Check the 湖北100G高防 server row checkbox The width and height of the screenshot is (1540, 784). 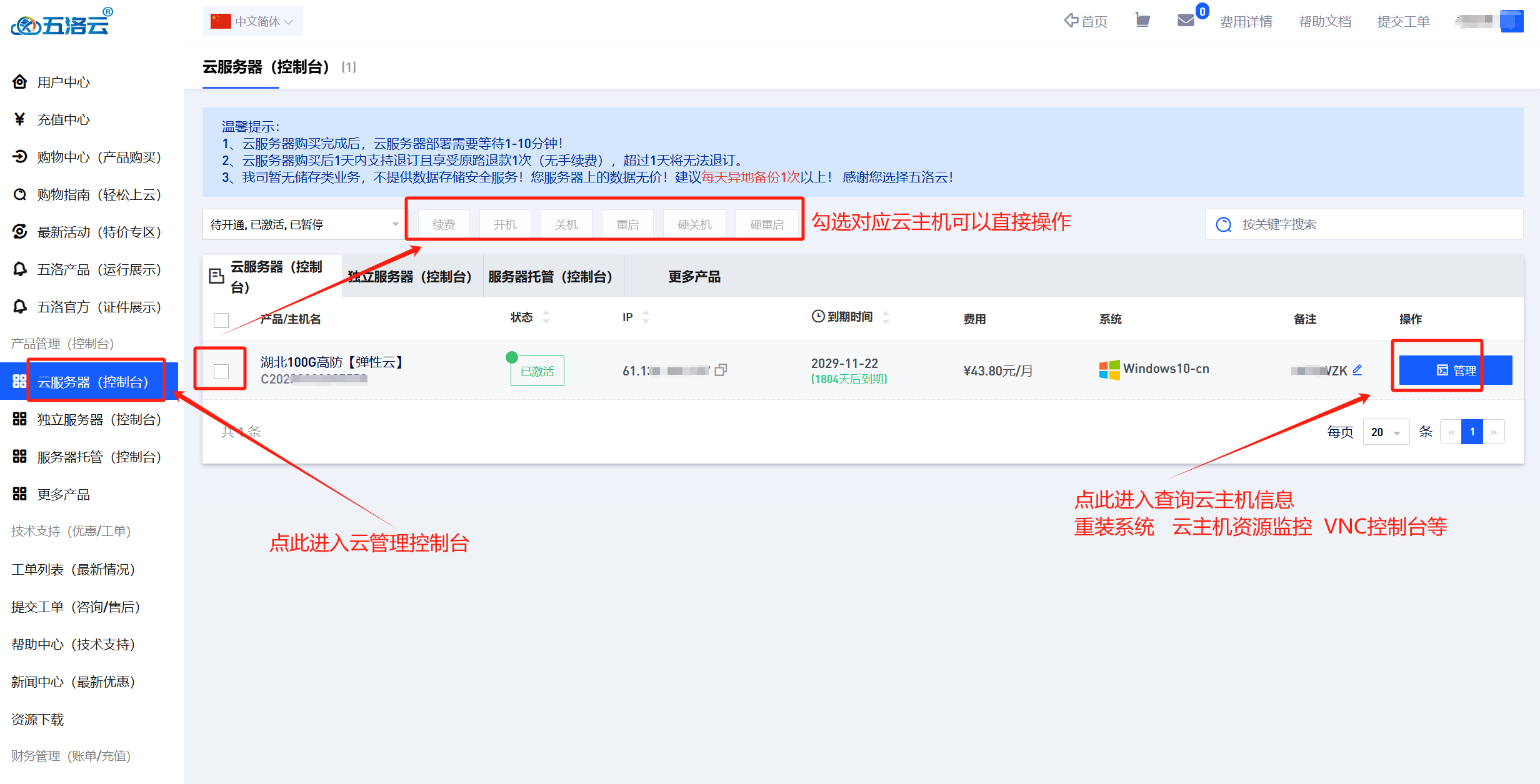click(221, 371)
